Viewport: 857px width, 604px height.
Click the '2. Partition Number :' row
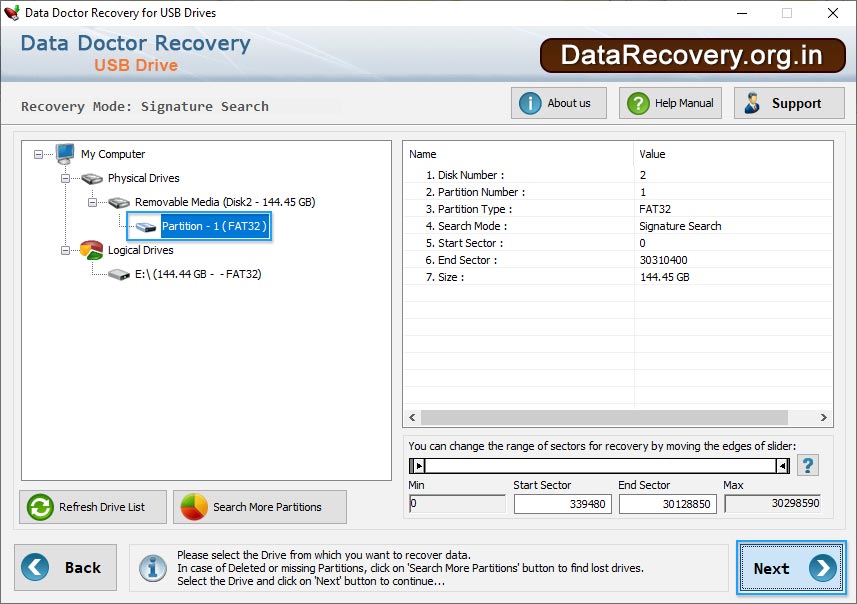(x=618, y=192)
